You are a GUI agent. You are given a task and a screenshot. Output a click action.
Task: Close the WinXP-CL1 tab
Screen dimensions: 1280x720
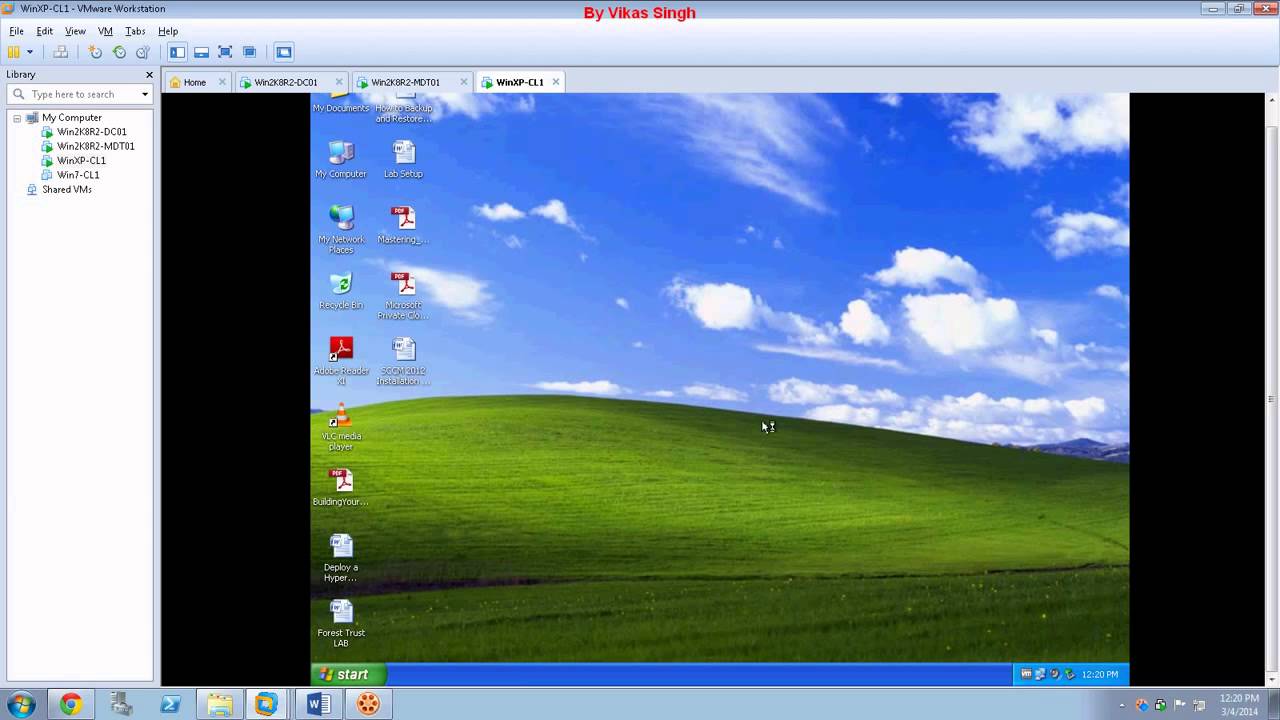pos(556,82)
